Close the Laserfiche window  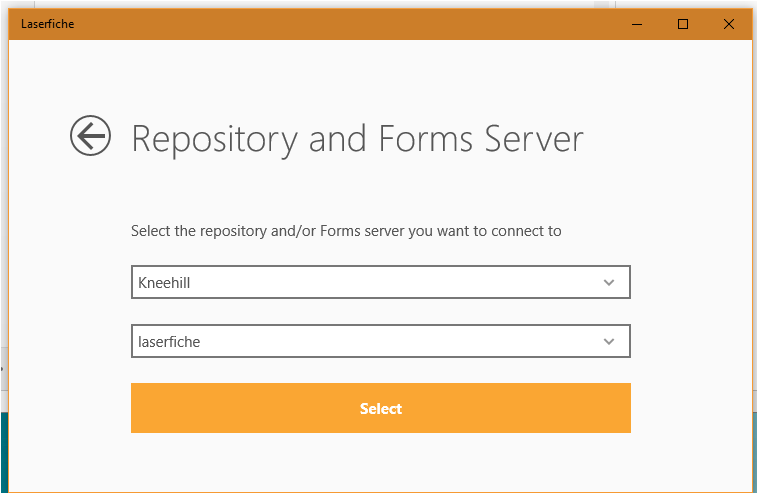point(729,24)
